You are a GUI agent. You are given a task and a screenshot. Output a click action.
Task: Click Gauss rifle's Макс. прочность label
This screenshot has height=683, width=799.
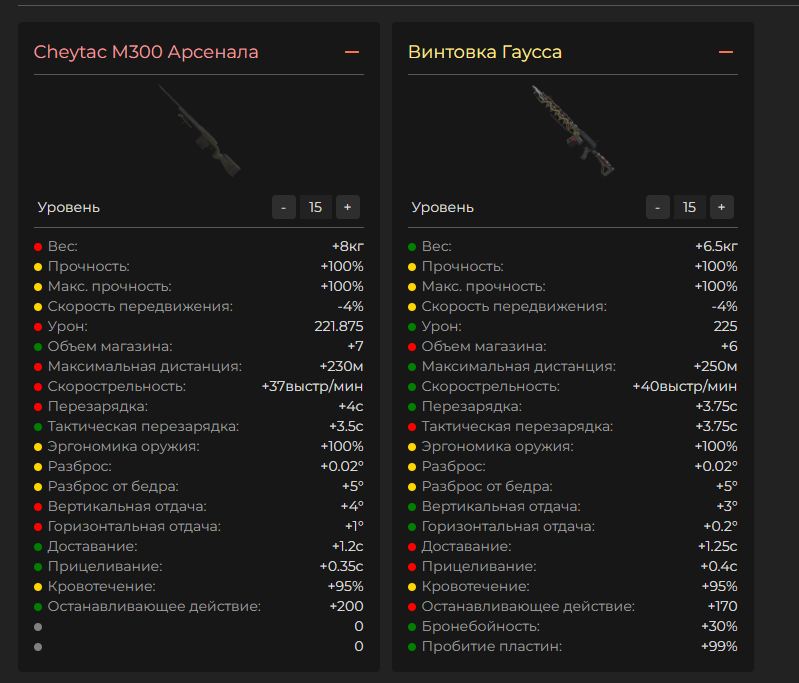(x=484, y=286)
